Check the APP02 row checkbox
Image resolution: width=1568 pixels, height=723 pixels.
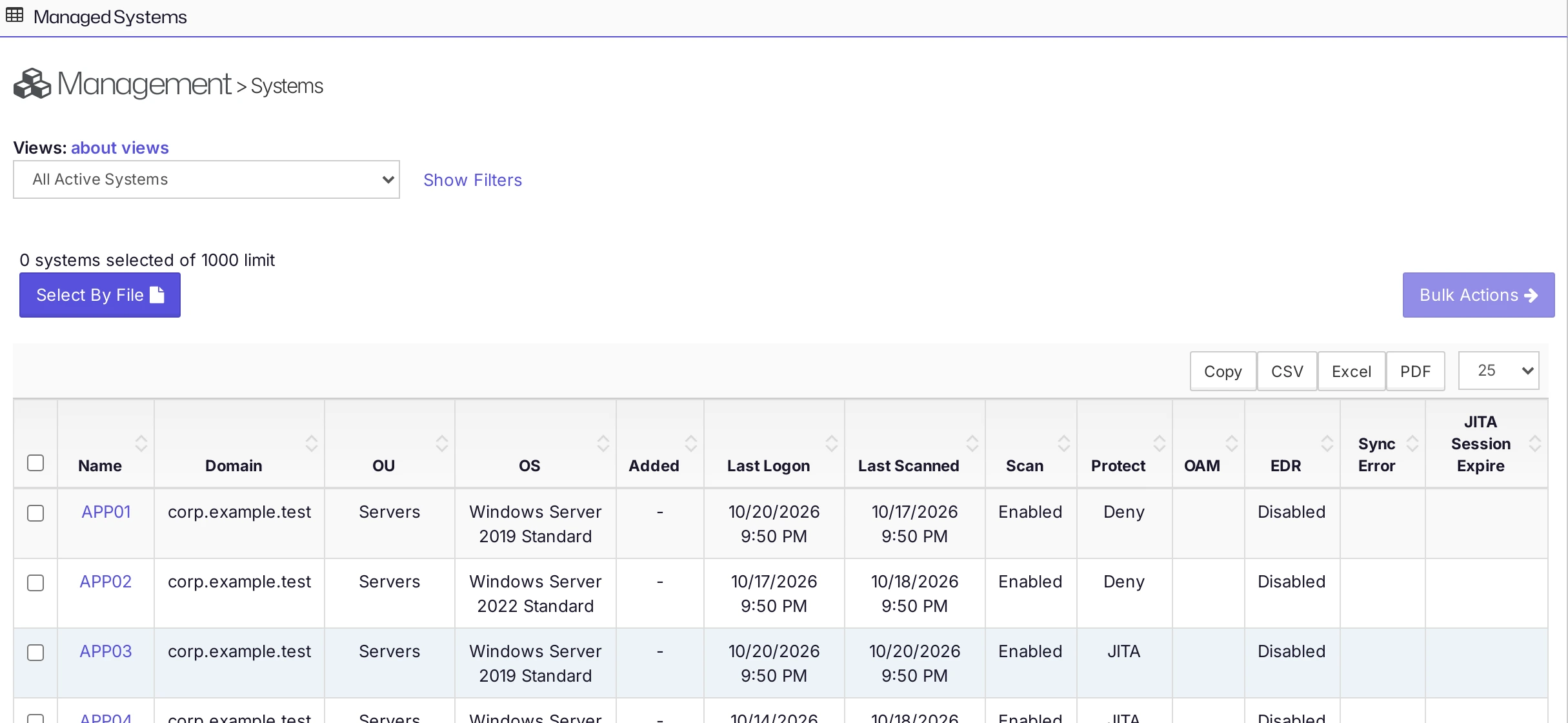[x=35, y=583]
